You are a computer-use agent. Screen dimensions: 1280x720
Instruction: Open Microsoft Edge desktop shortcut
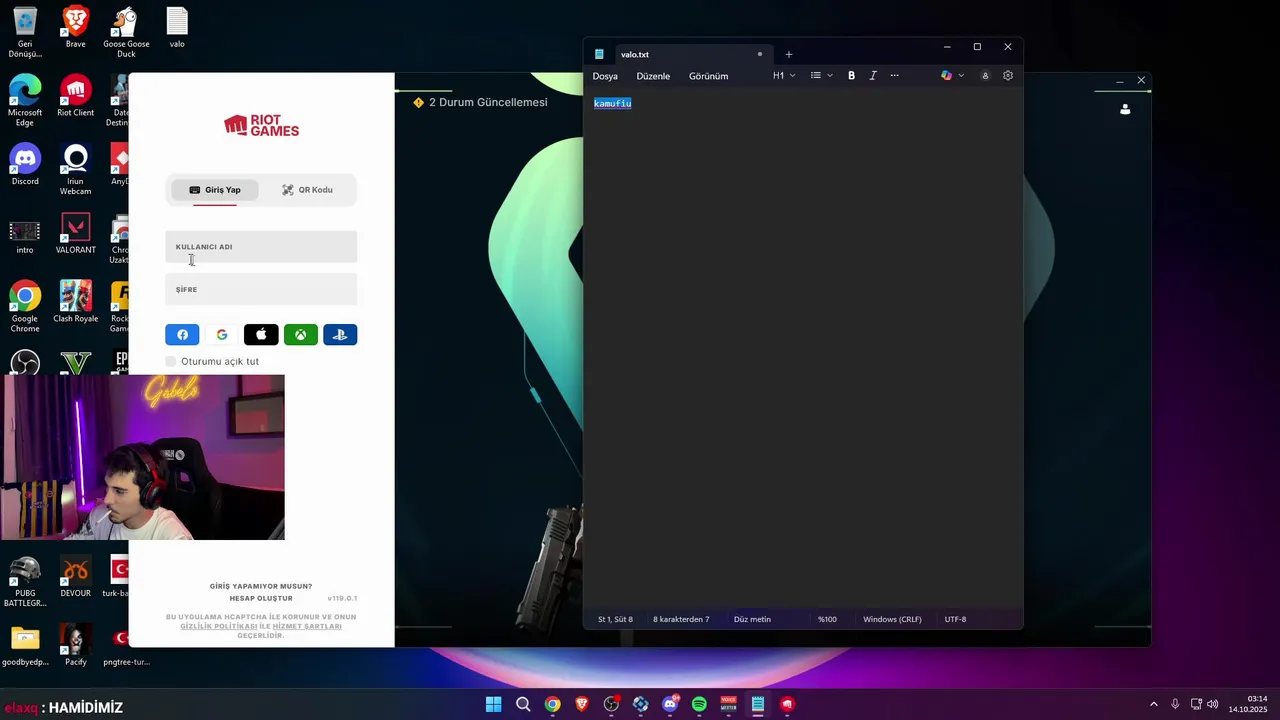click(25, 101)
